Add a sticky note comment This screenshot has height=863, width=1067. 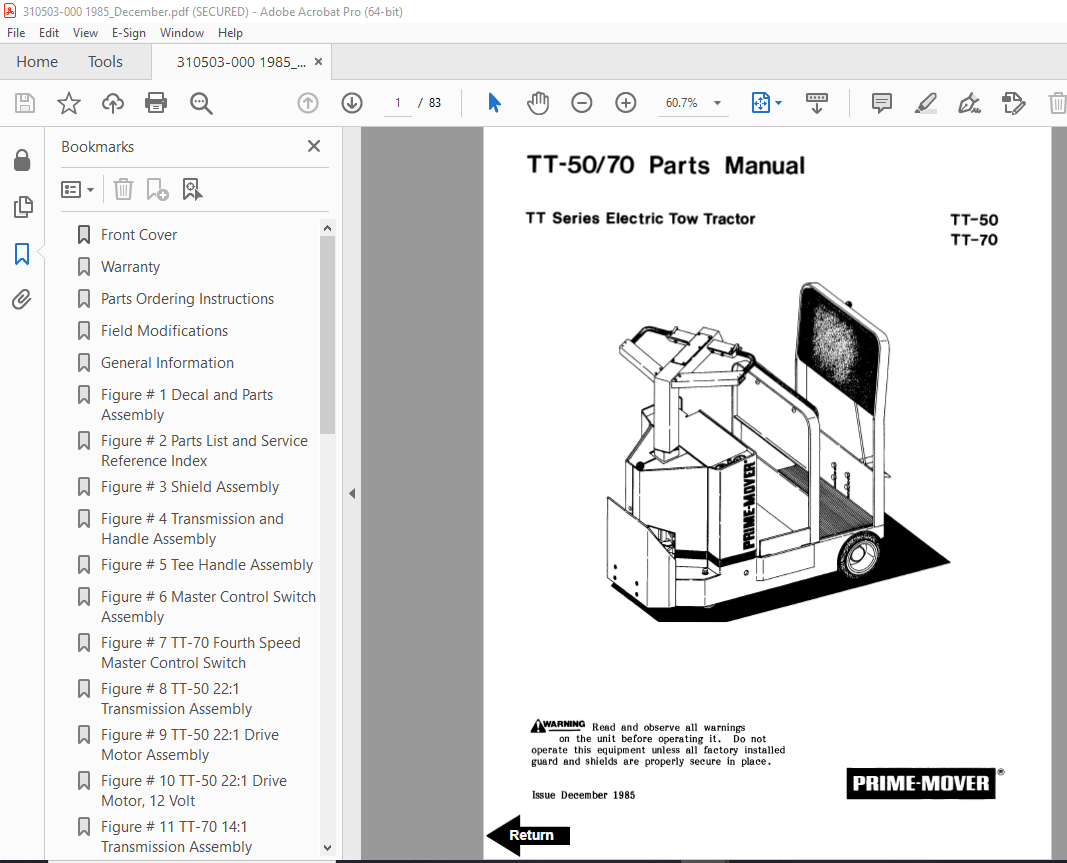(x=881, y=102)
